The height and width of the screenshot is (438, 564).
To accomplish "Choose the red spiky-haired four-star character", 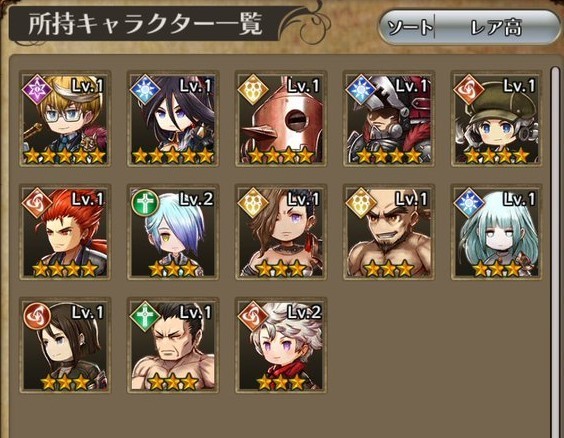I will (65, 232).
